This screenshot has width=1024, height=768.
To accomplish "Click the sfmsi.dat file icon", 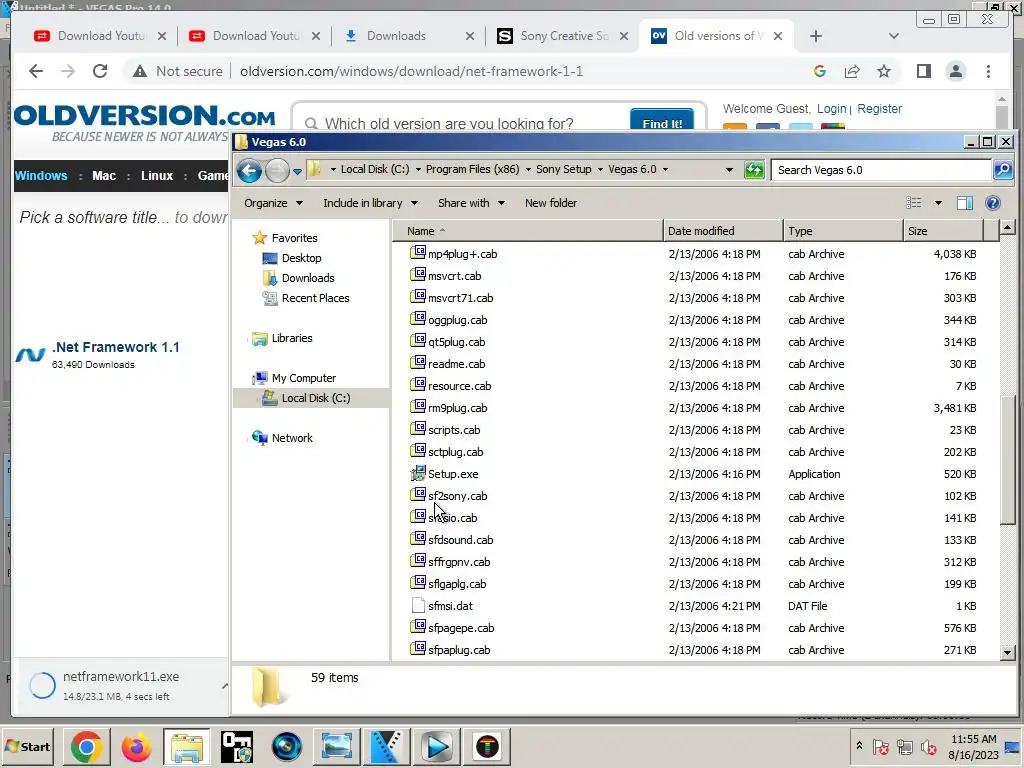I will [x=418, y=606].
